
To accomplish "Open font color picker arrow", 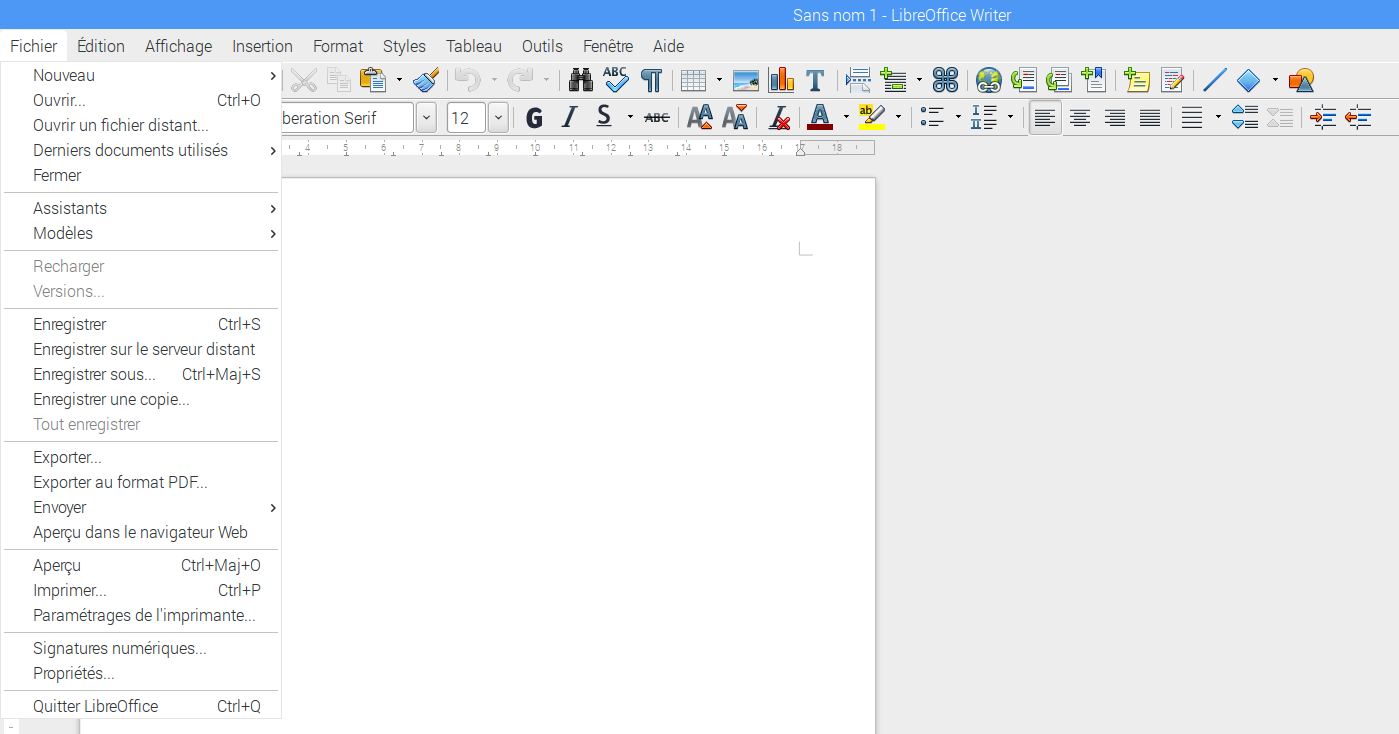I will (846, 118).
